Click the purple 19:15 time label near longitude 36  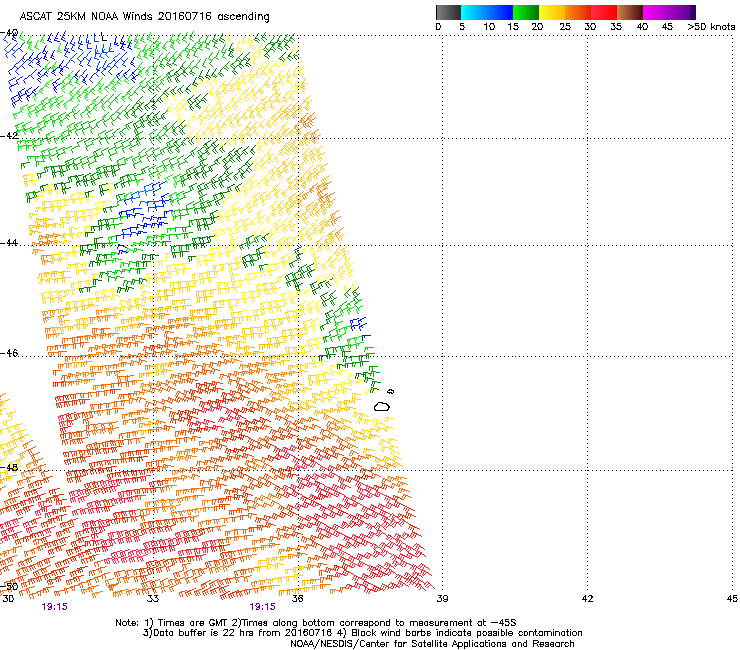[262, 607]
